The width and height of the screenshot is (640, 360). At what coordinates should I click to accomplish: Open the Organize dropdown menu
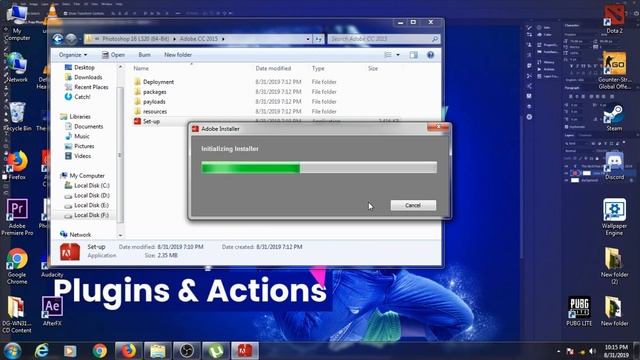73,55
